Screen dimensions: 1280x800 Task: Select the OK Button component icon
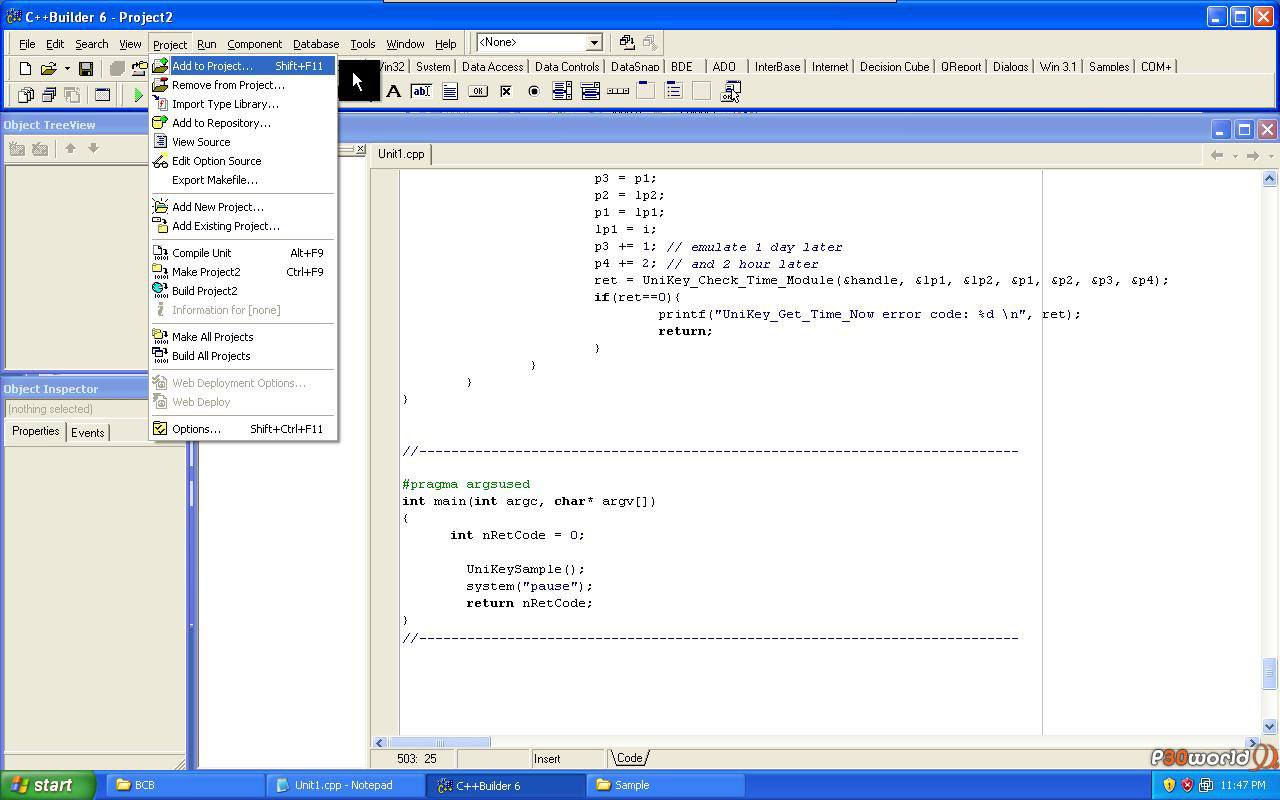478,92
